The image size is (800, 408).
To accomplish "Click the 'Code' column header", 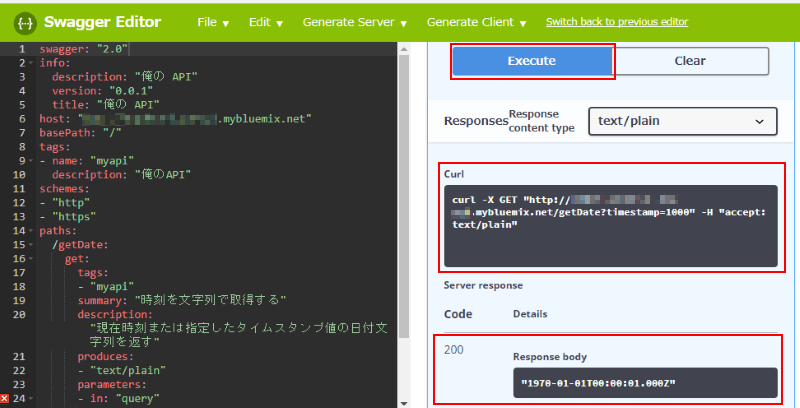I will pyautogui.click(x=458, y=314).
